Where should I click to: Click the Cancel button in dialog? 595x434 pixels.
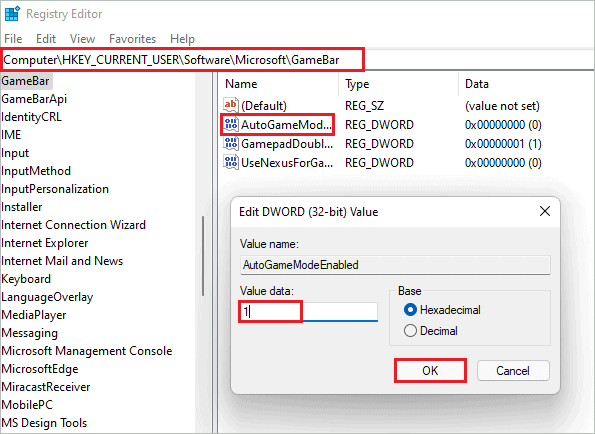point(513,371)
